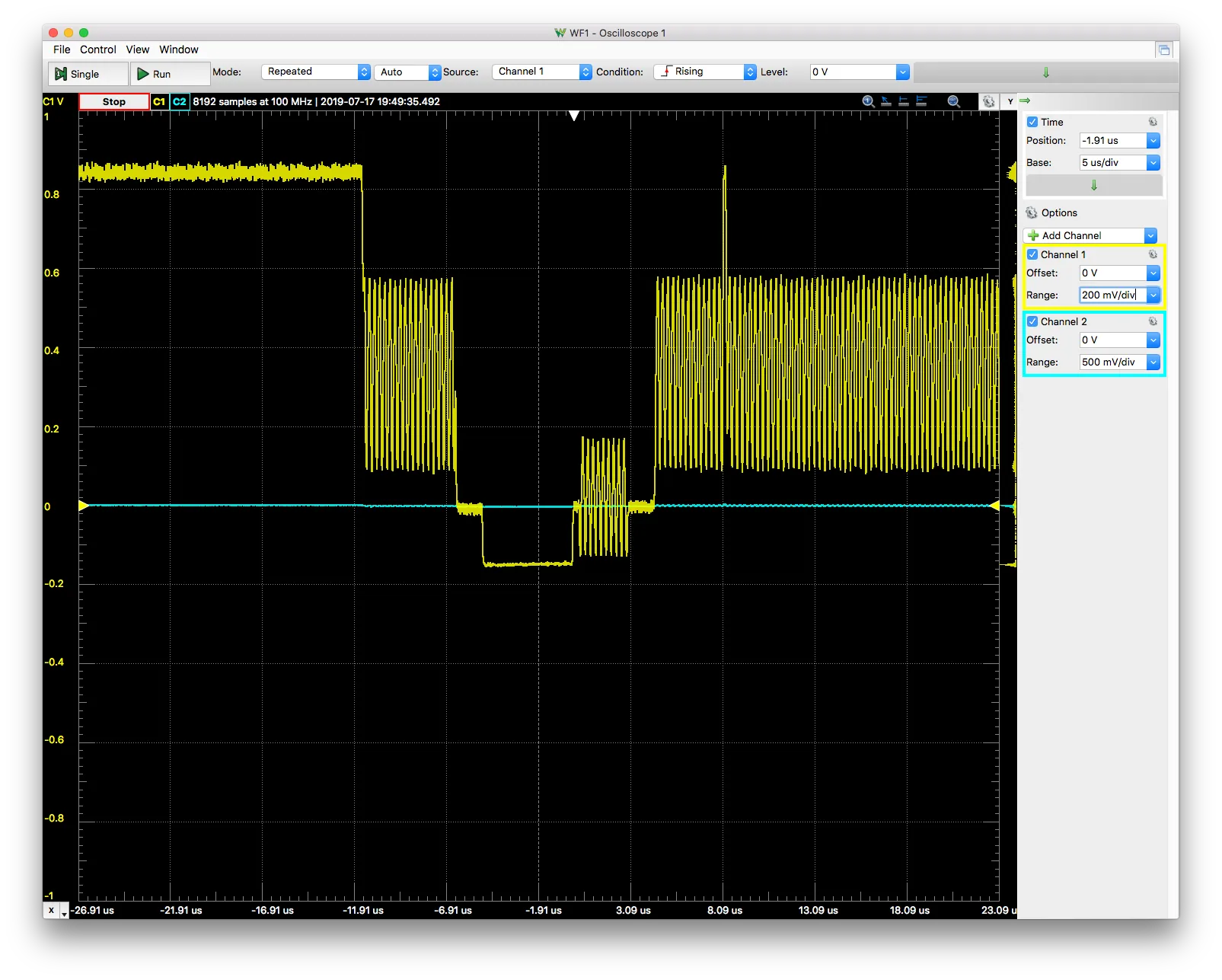Click the zoom view magnifier icon
The image size is (1222, 980).
pyautogui.click(x=953, y=101)
